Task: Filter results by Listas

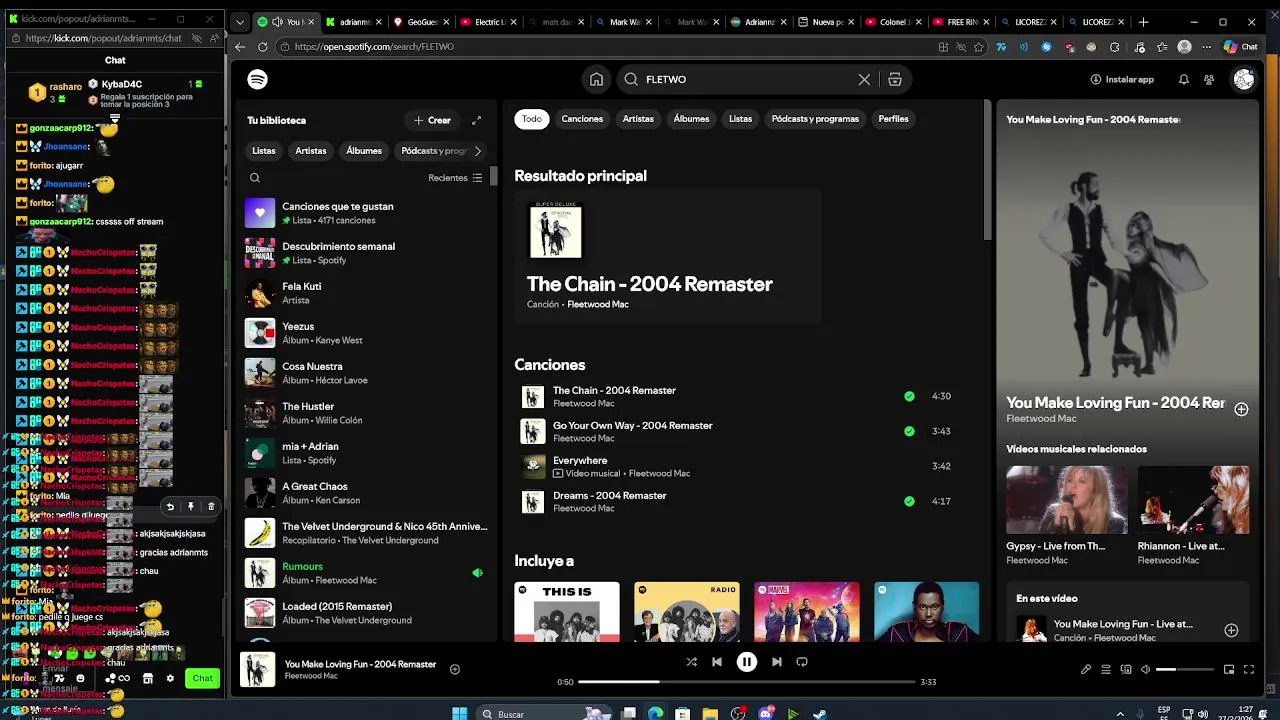Action: point(740,119)
